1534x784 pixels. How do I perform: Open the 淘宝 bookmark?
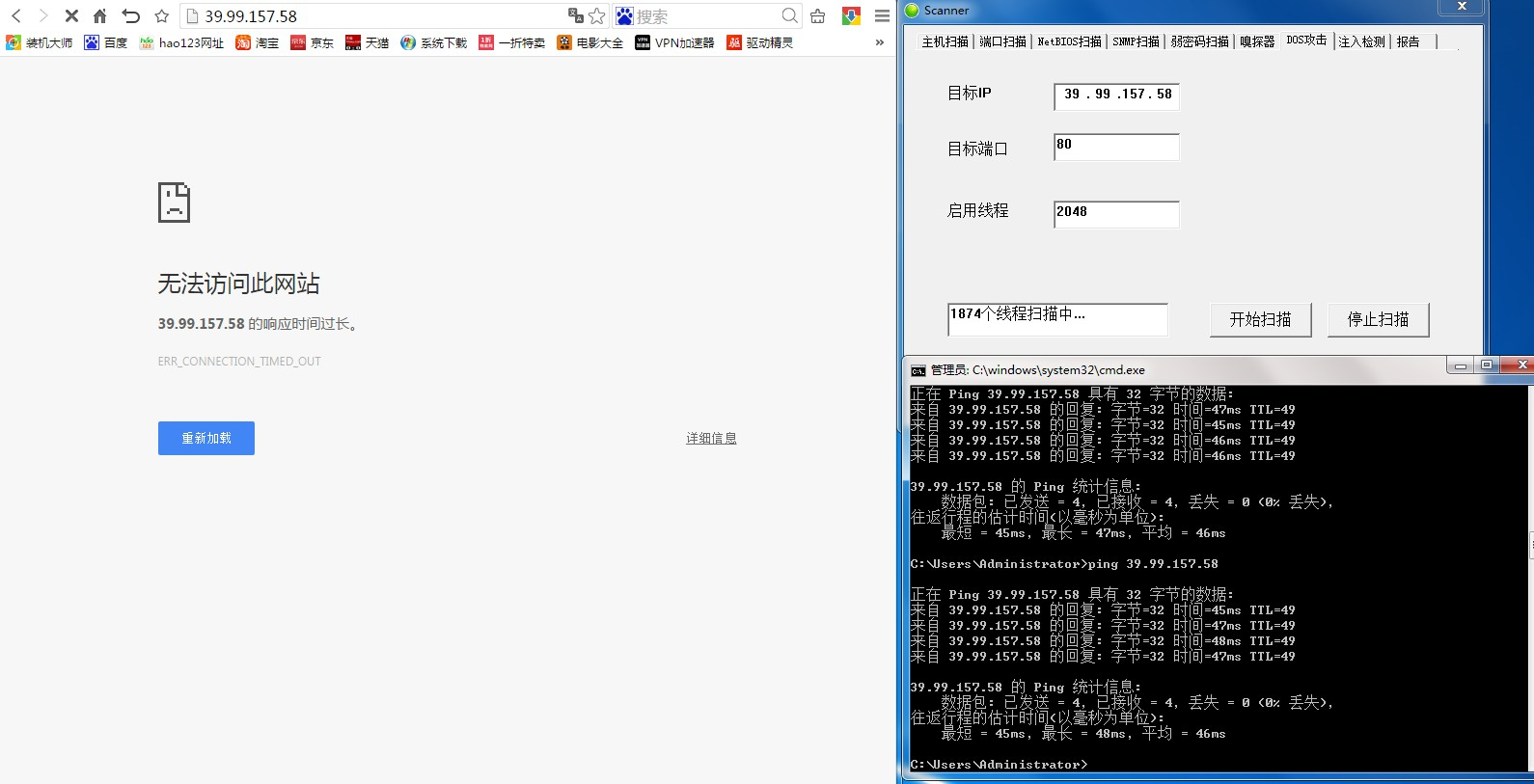point(258,42)
